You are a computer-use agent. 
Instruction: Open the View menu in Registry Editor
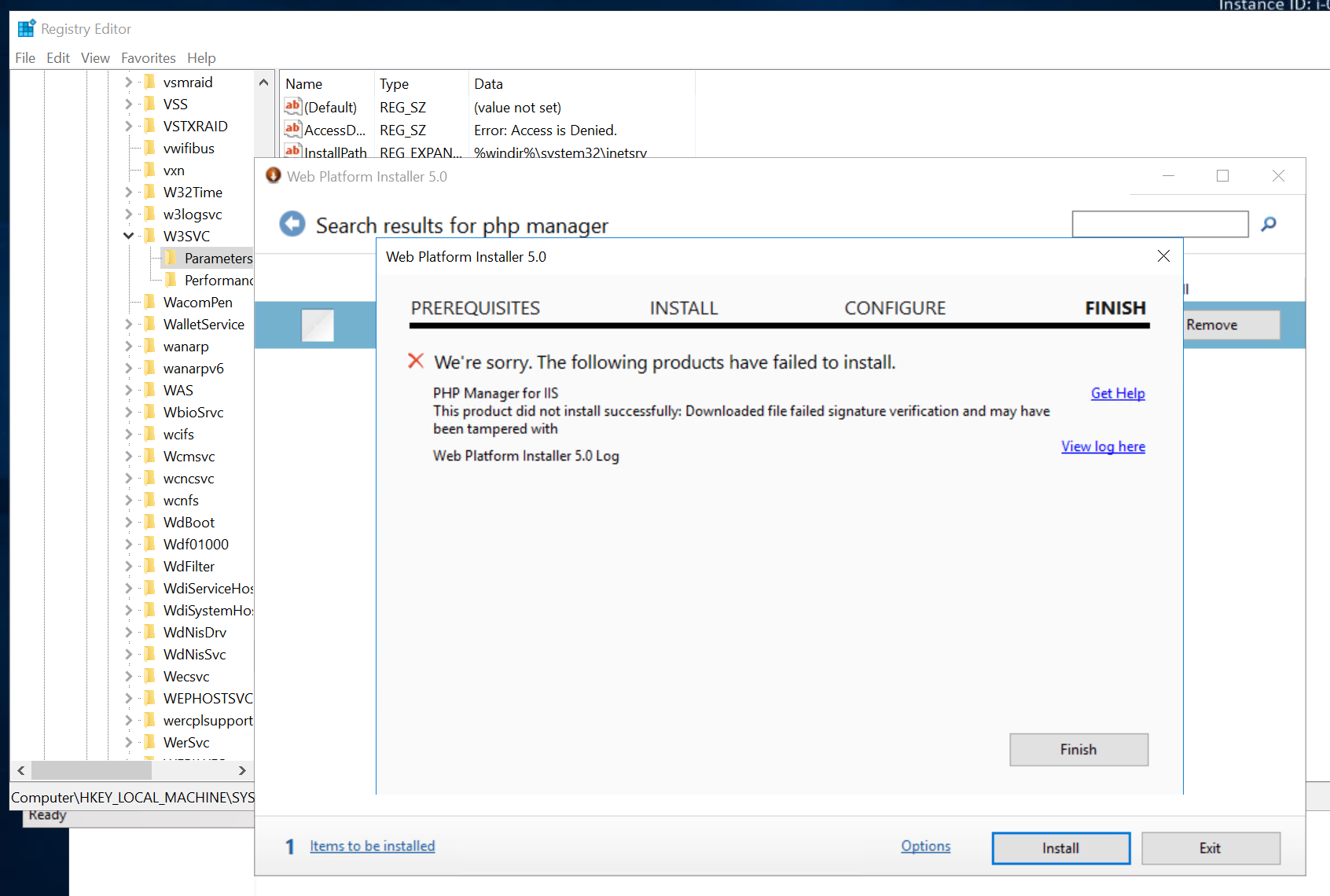tap(95, 57)
